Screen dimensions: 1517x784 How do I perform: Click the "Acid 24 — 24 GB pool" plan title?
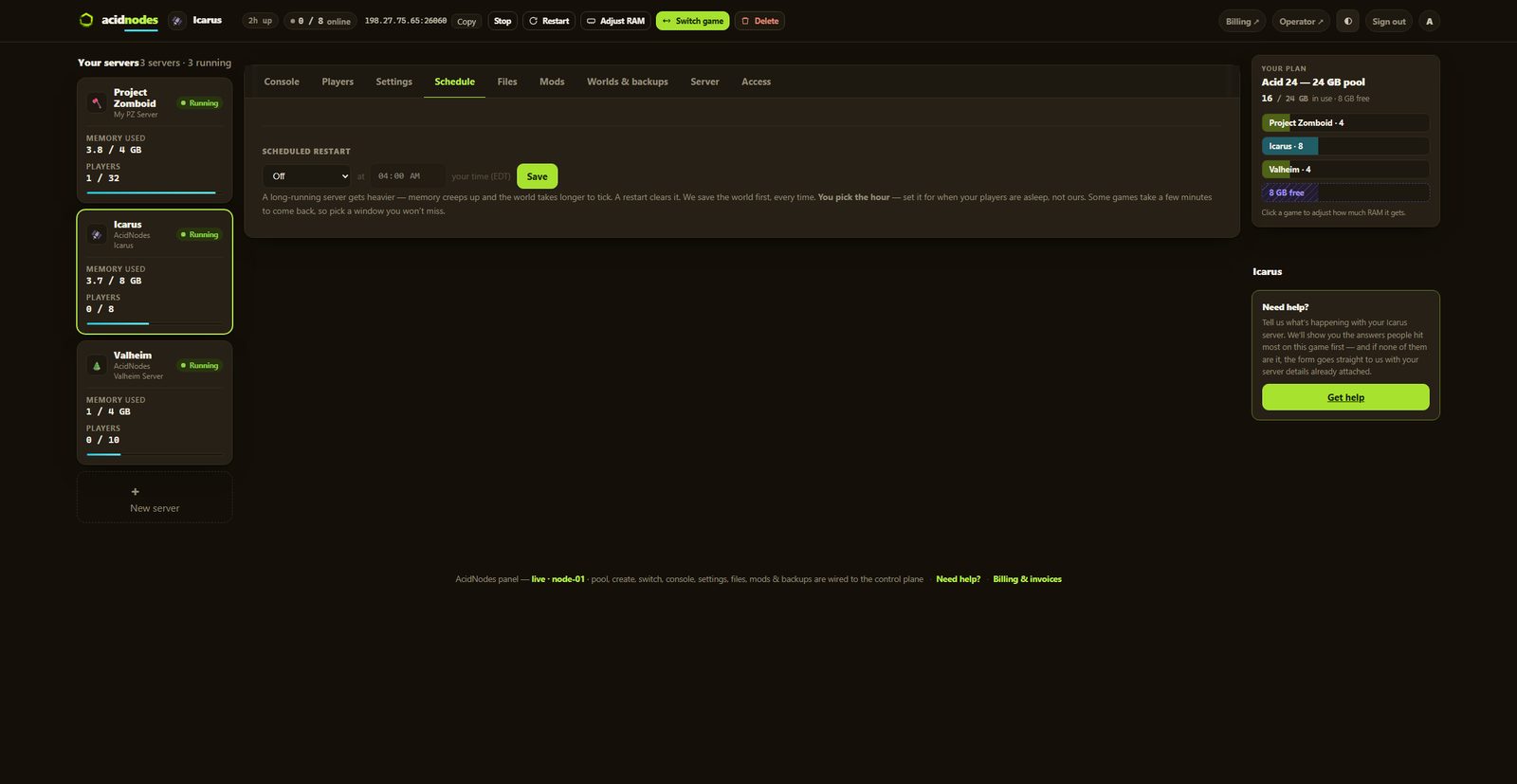point(1313,82)
